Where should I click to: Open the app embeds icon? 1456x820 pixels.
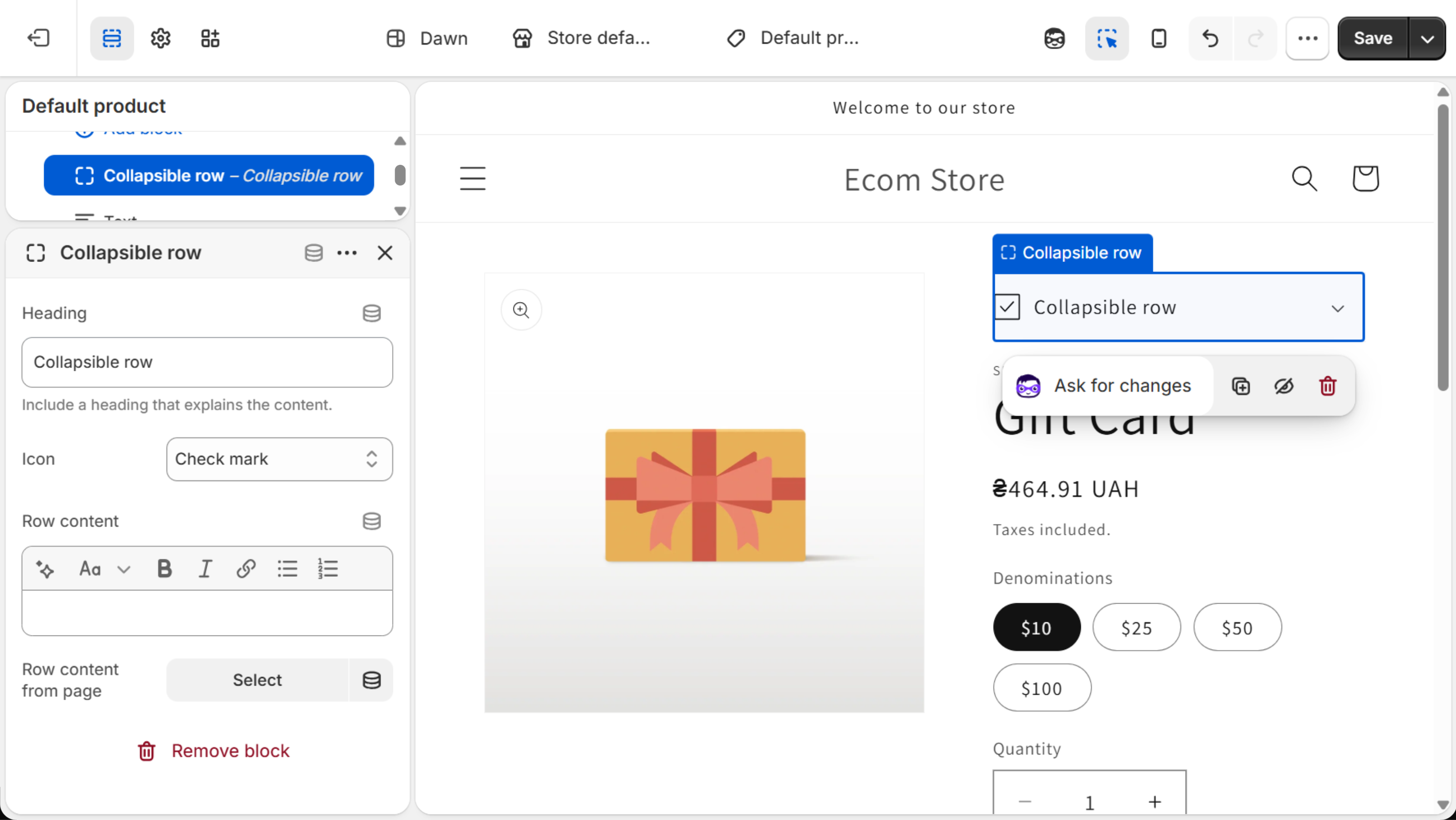point(210,38)
